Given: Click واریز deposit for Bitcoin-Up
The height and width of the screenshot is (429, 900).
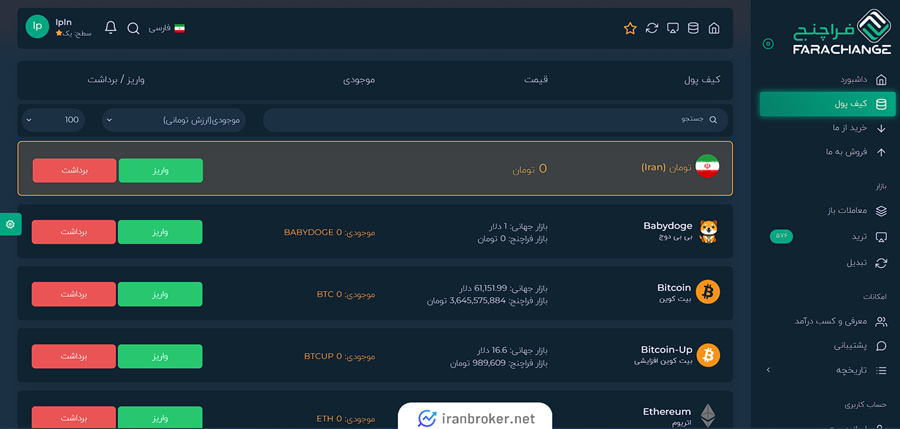Looking at the screenshot, I should point(160,356).
